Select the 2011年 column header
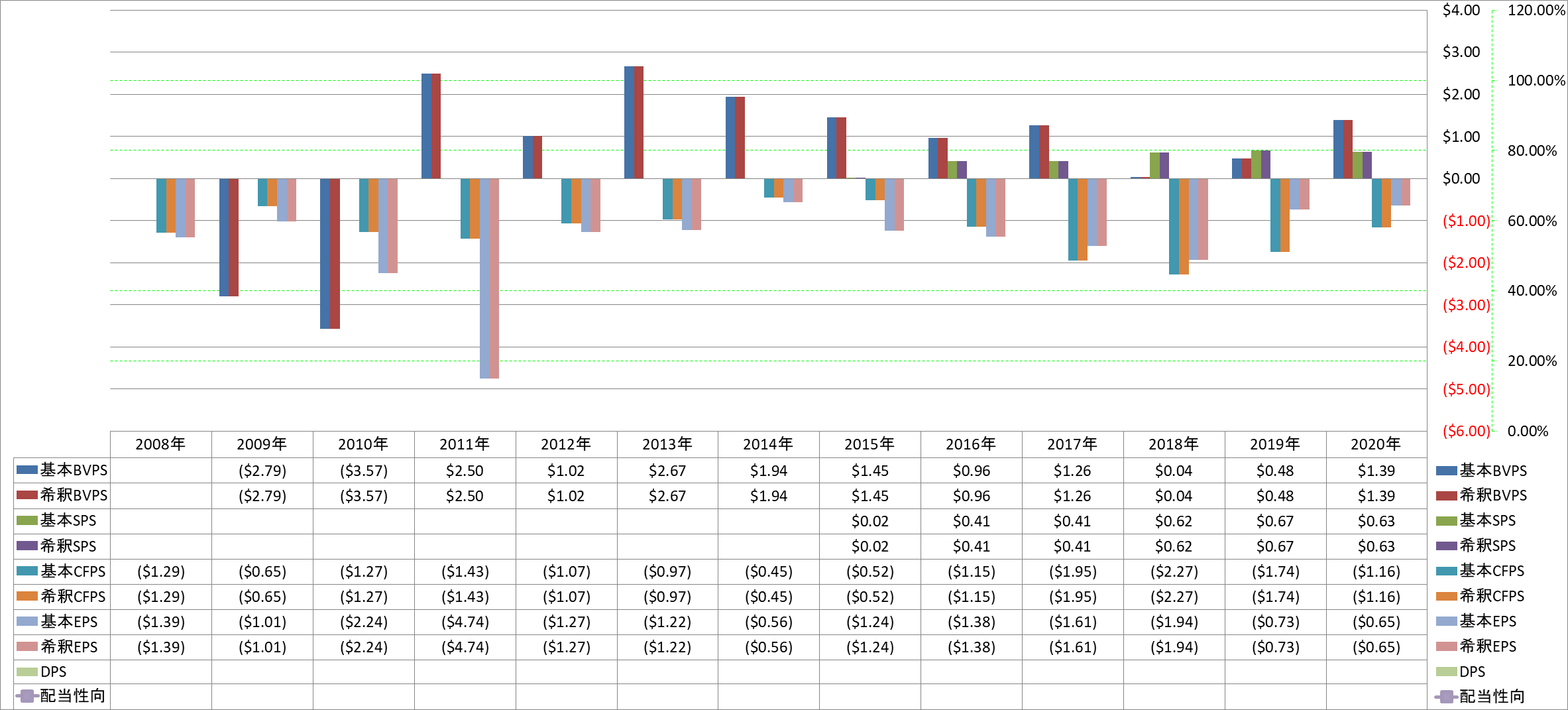Screen dimensions: 1568x710 tap(465, 444)
